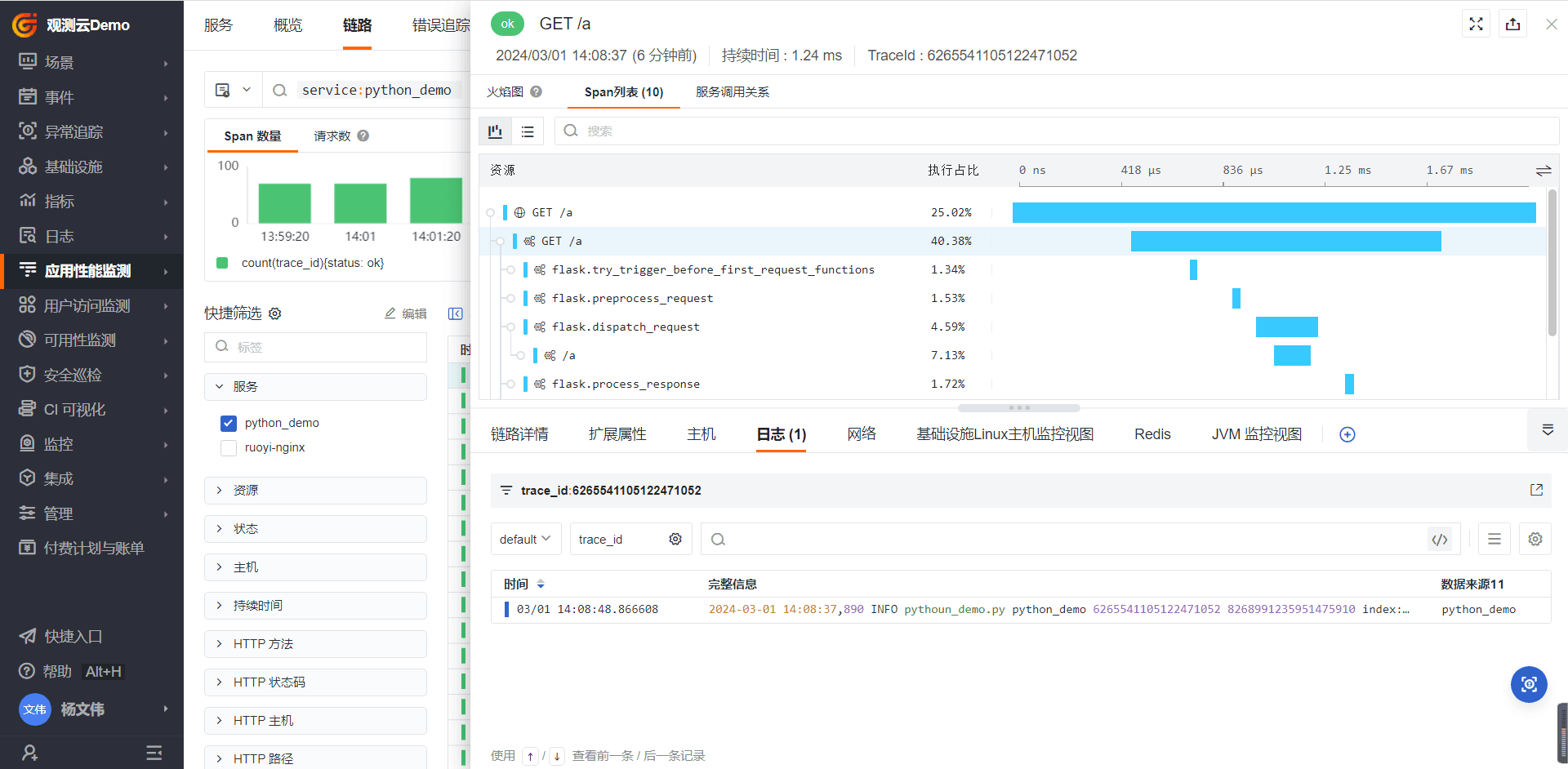
Task: Open log table settings gear icon
Action: click(1535, 540)
